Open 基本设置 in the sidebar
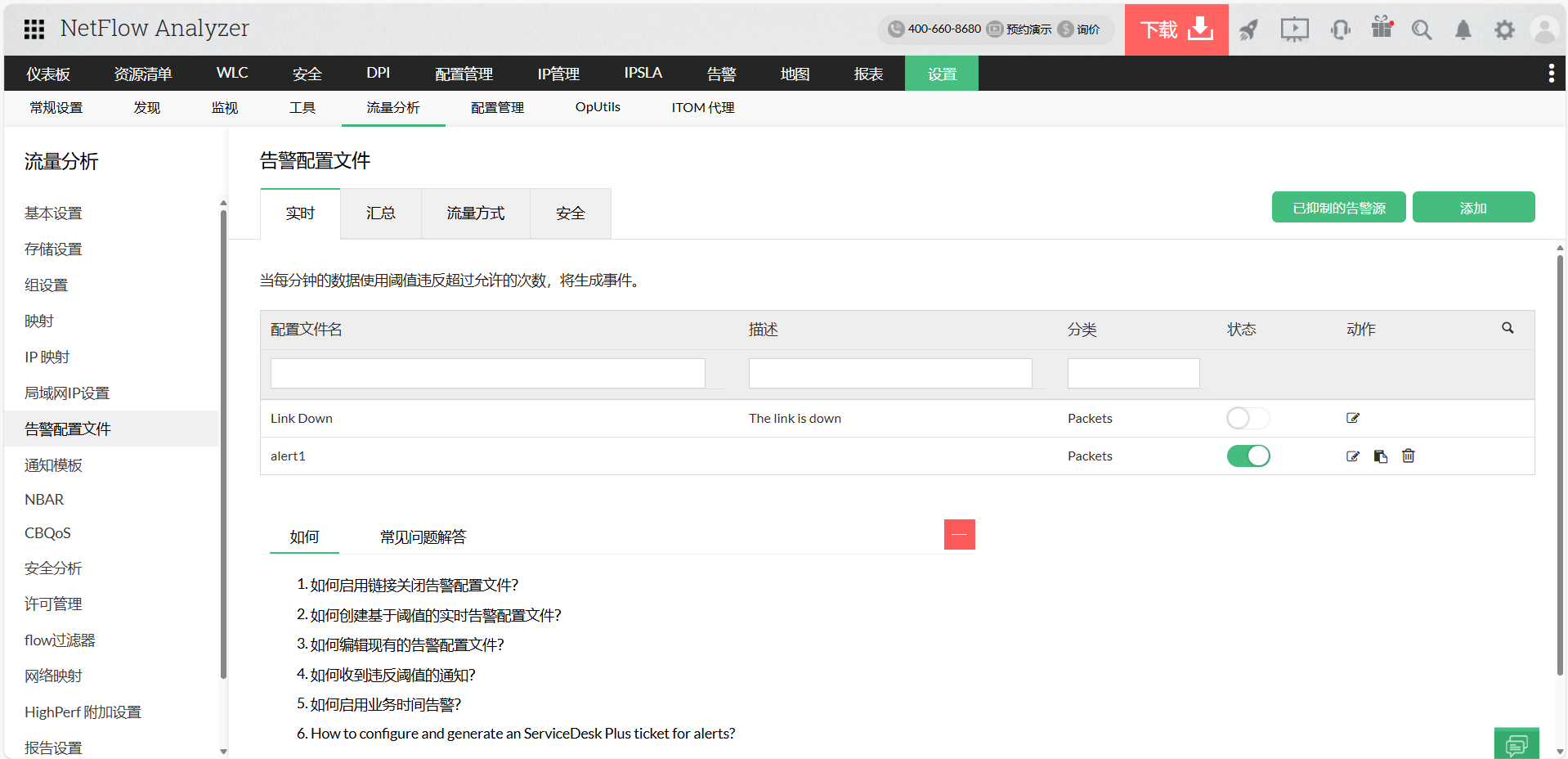 [53, 213]
